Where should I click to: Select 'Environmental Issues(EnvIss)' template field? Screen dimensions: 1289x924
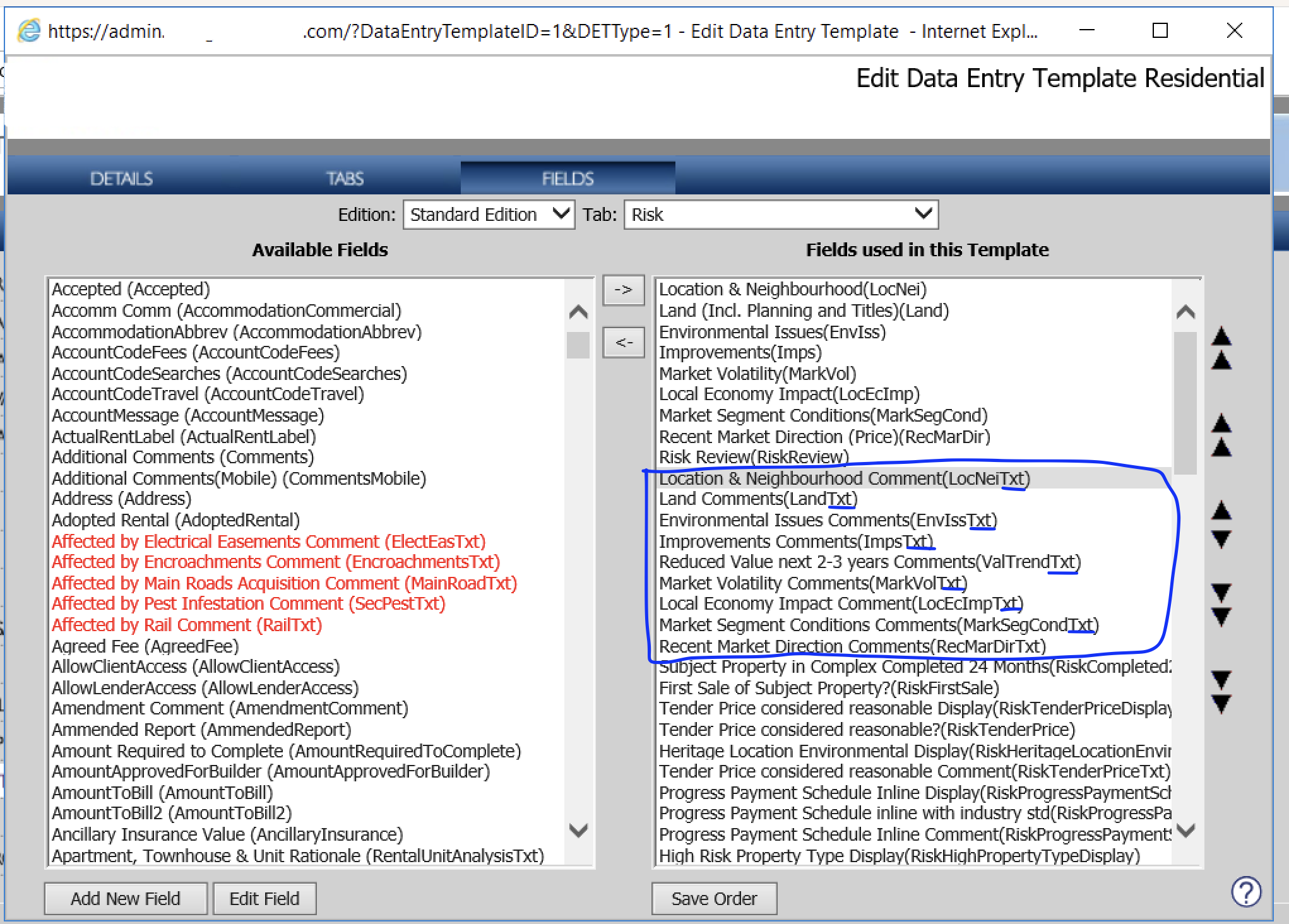click(x=772, y=332)
